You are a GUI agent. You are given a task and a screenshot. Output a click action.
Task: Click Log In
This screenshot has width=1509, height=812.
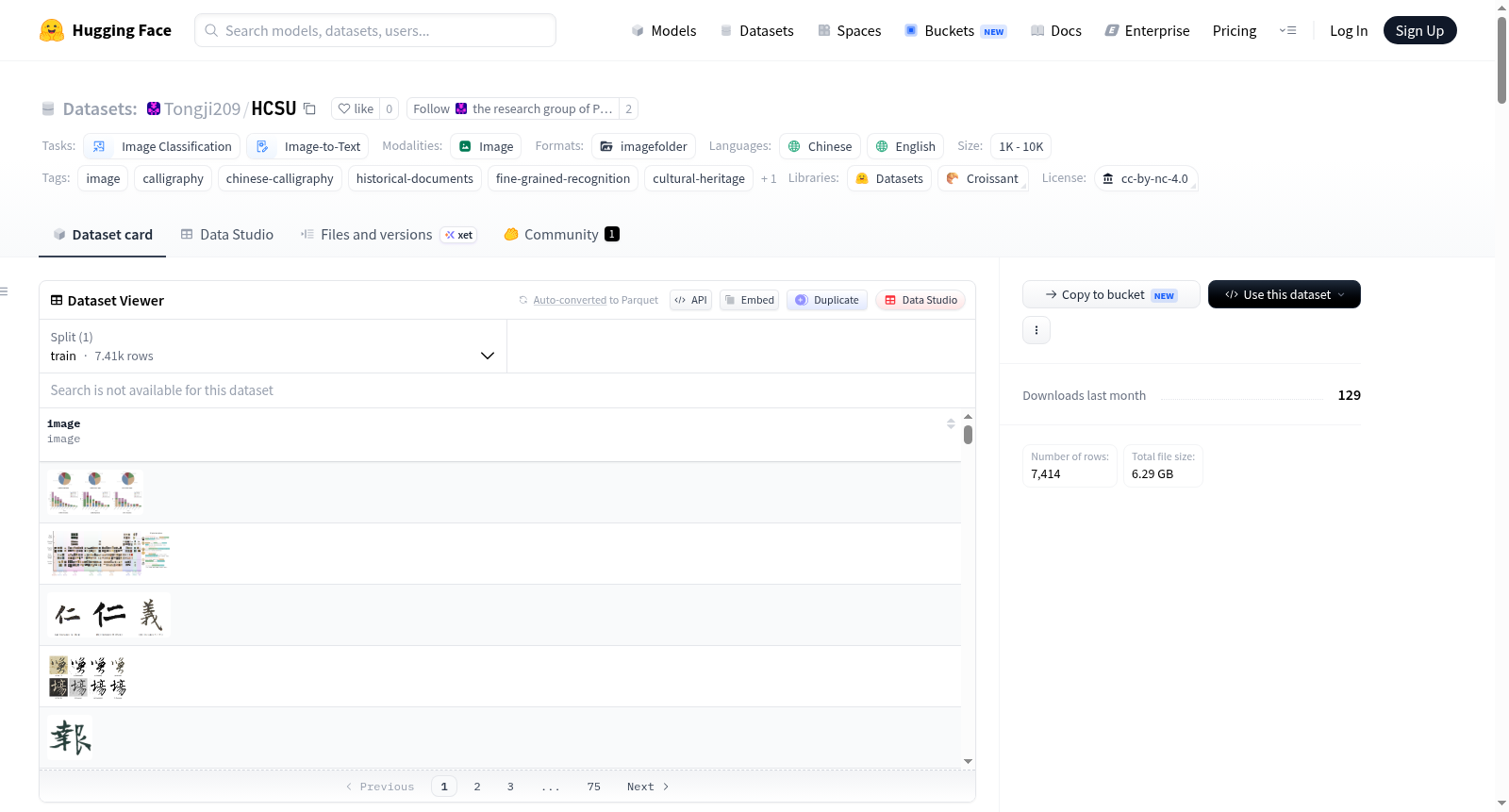(1349, 31)
